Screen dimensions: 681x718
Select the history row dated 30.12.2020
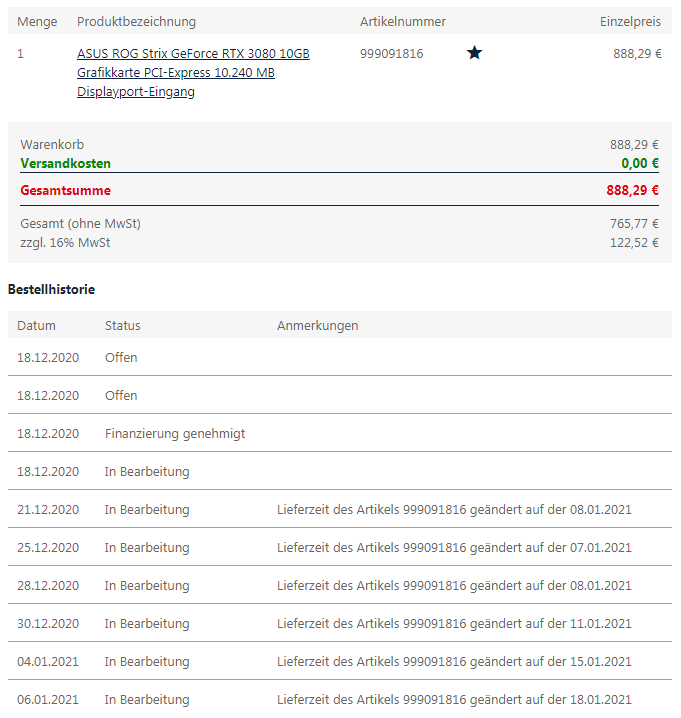(x=340, y=623)
